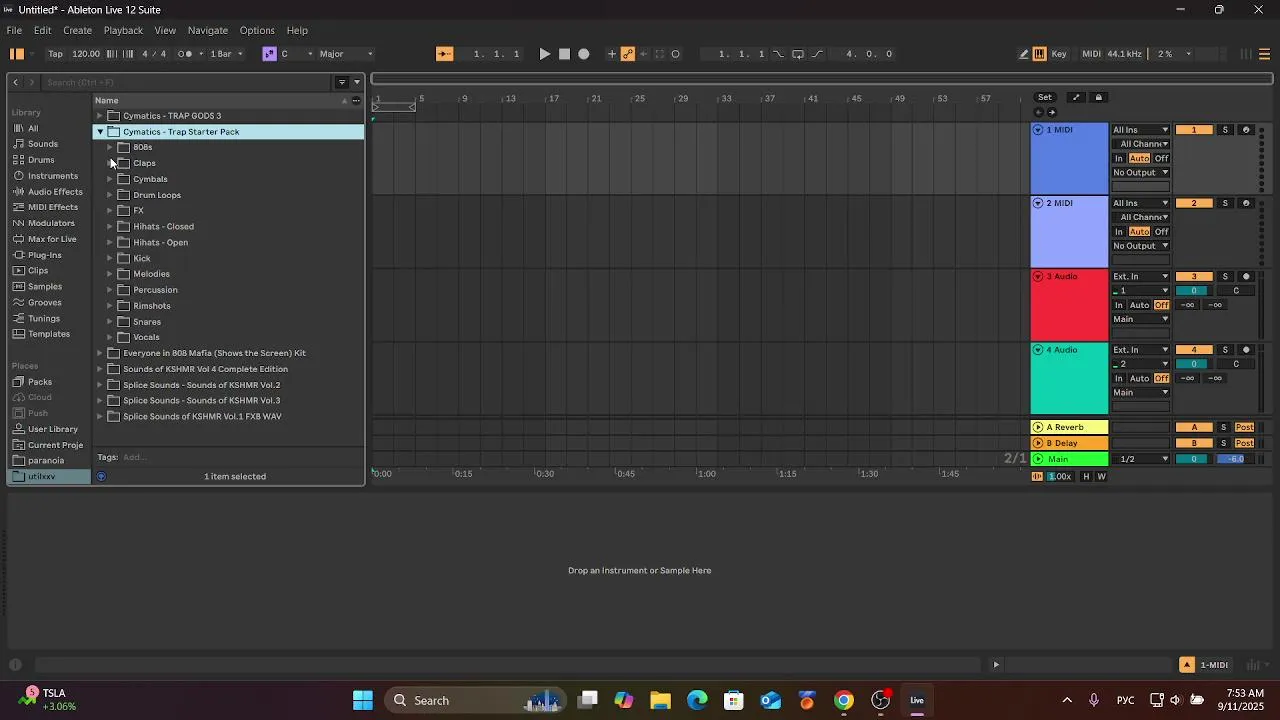Screen dimensions: 1280x720
Task: Go back in browser history arrow
Action: pyautogui.click(x=16, y=82)
